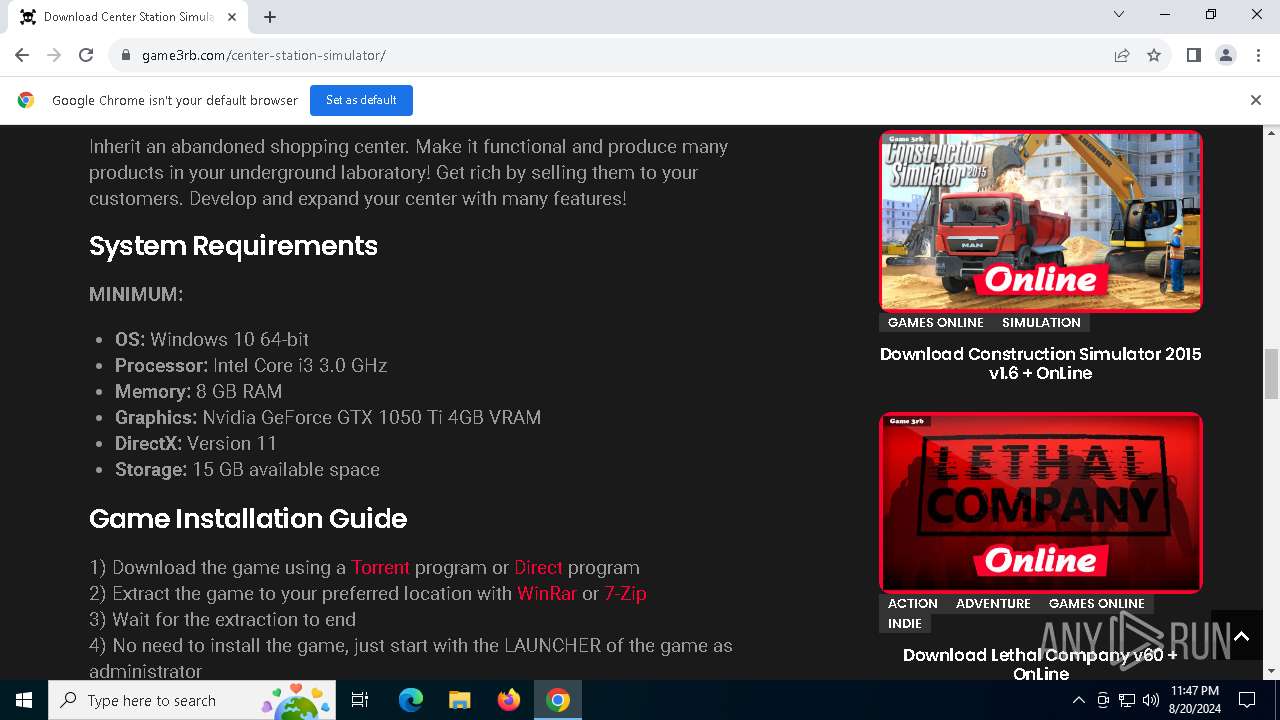Open the clock and date flyout
Viewport: 1280px width, 720px height.
coord(1195,700)
